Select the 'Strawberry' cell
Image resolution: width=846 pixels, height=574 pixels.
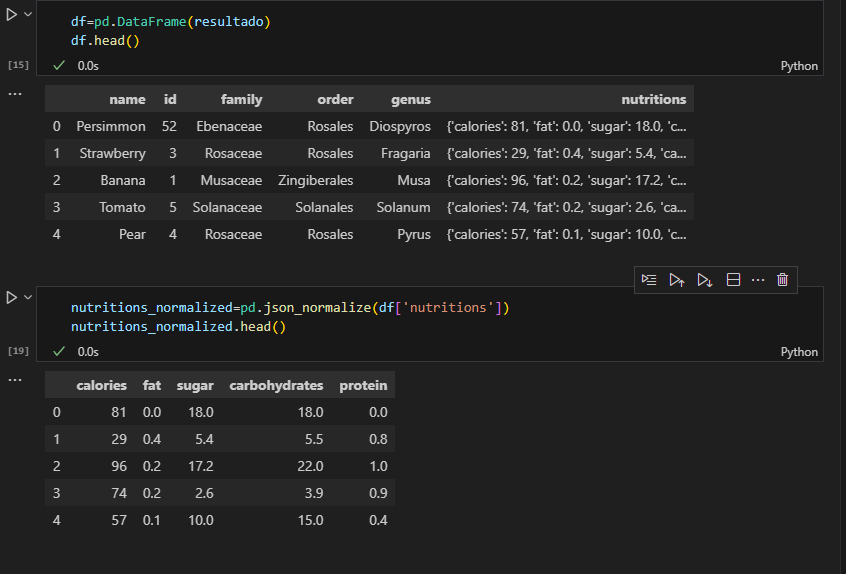[x=112, y=153]
